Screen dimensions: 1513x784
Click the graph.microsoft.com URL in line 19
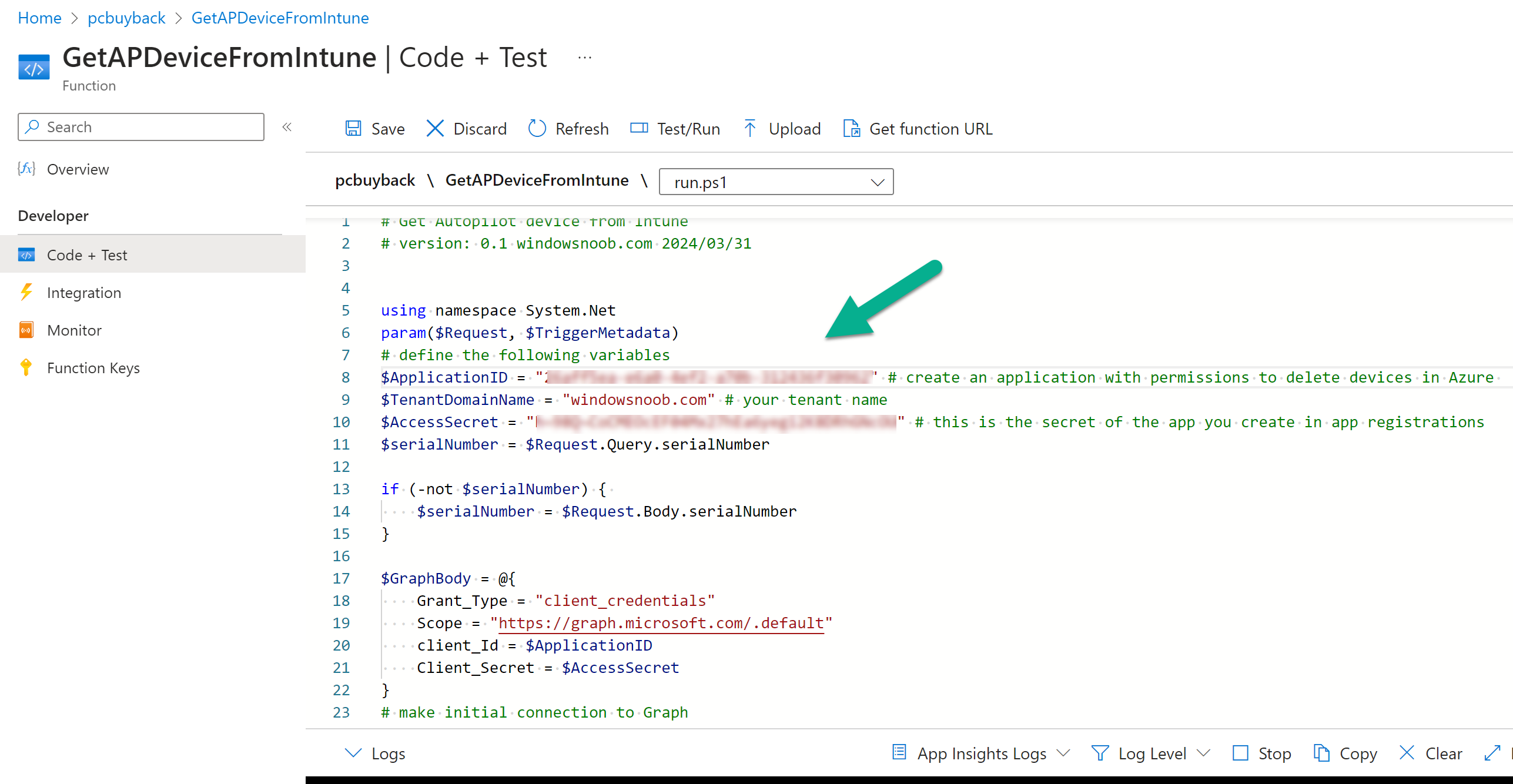tap(661, 623)
